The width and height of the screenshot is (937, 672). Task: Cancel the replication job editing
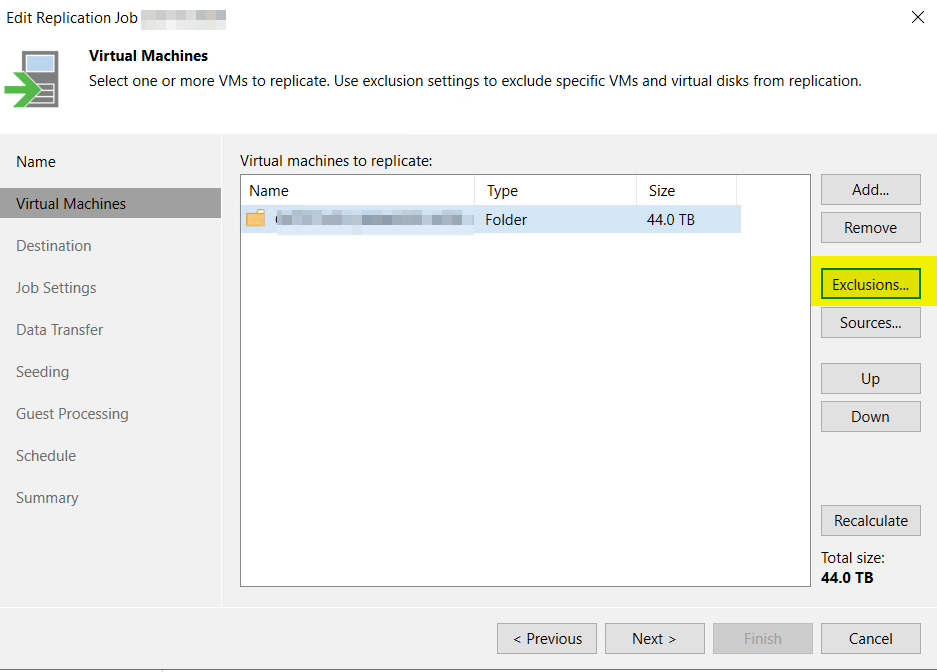tap(870, 639)
